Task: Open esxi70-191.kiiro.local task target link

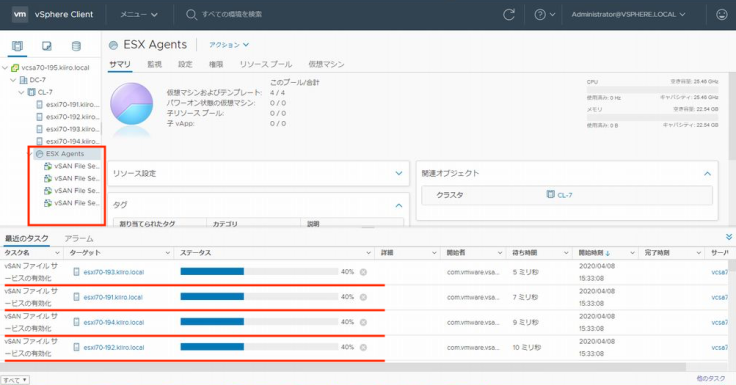Action: click(113, 297)
